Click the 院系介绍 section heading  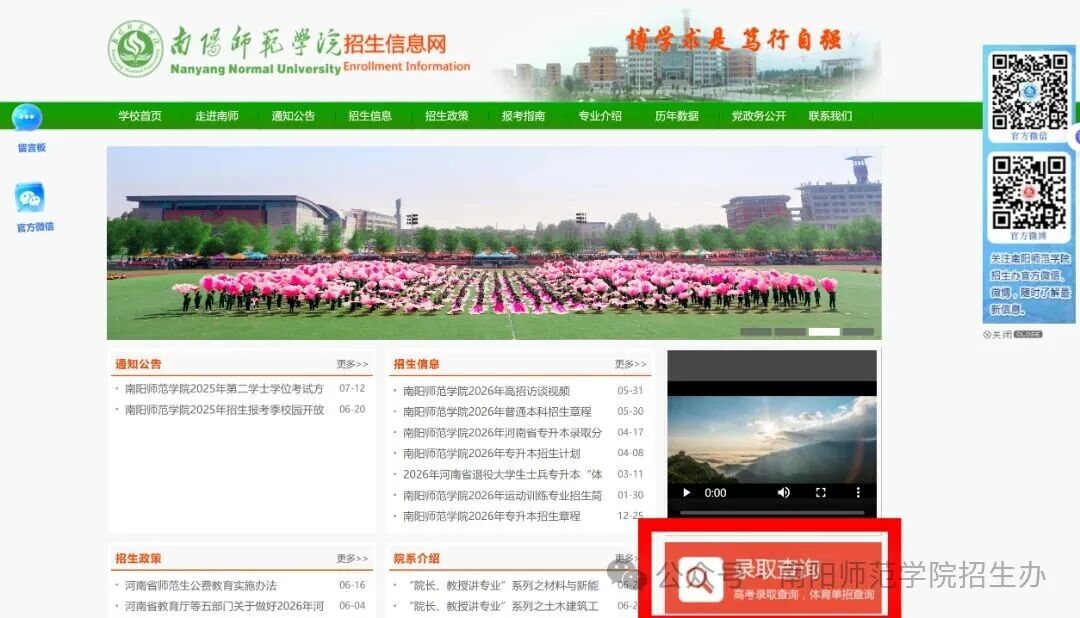coord(416,558)
